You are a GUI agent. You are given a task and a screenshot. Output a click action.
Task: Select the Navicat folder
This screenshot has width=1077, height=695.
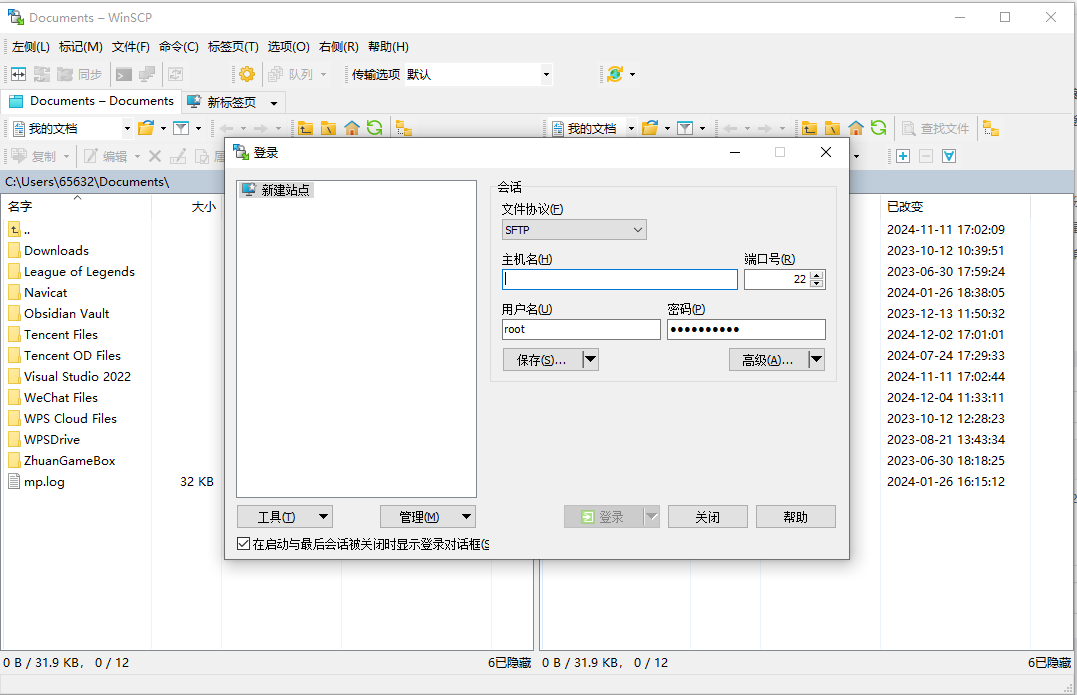(x=45, y=293)
